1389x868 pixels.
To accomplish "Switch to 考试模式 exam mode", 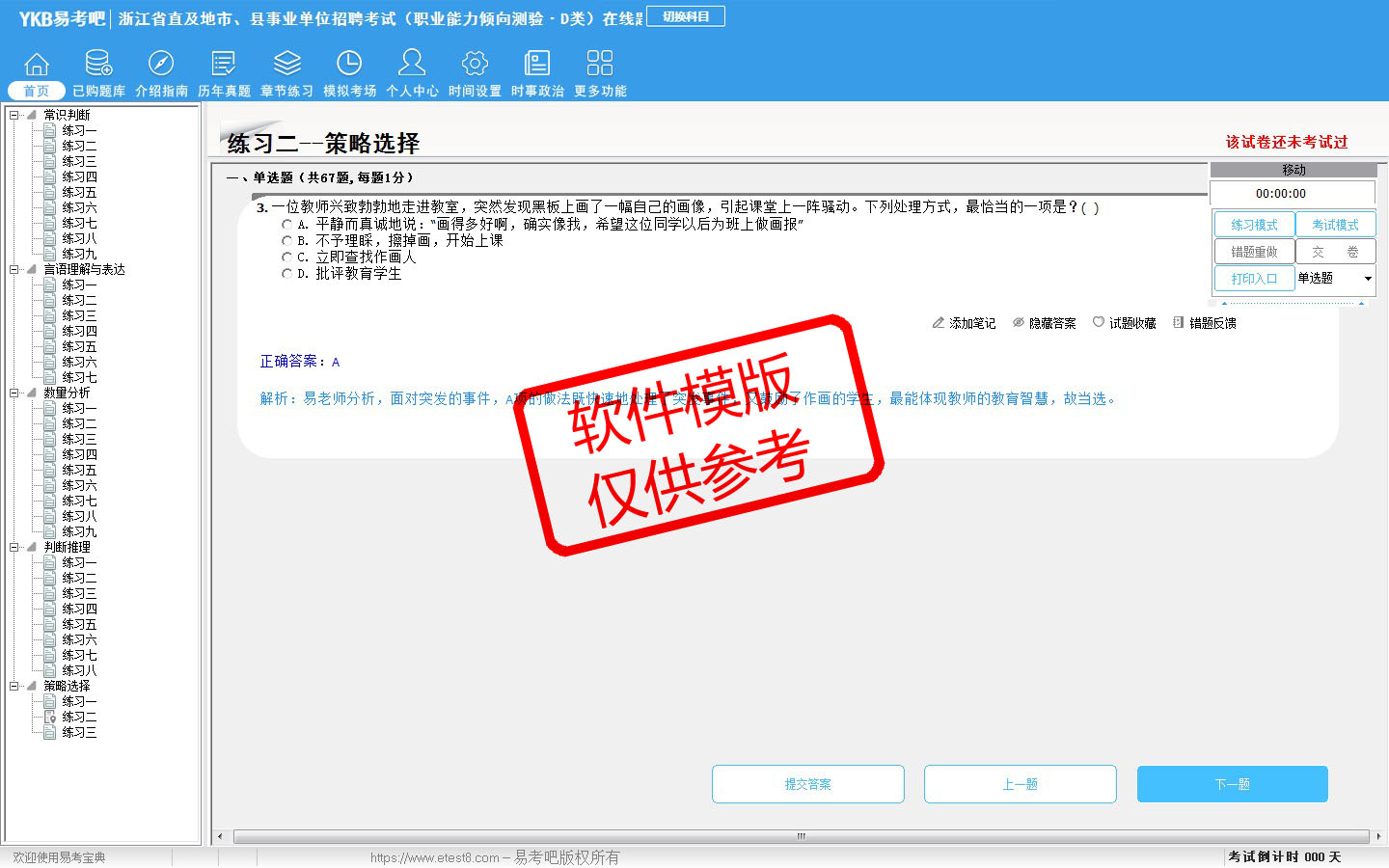I will (x=1335, y=225).
